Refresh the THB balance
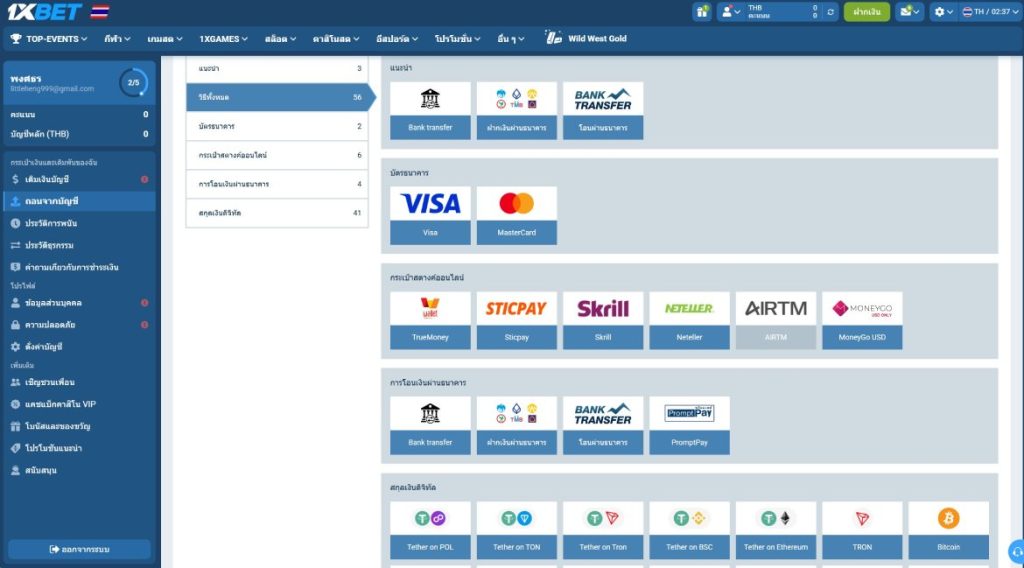The height and width of the screenshot is (568, 1024). click(830, 12)
